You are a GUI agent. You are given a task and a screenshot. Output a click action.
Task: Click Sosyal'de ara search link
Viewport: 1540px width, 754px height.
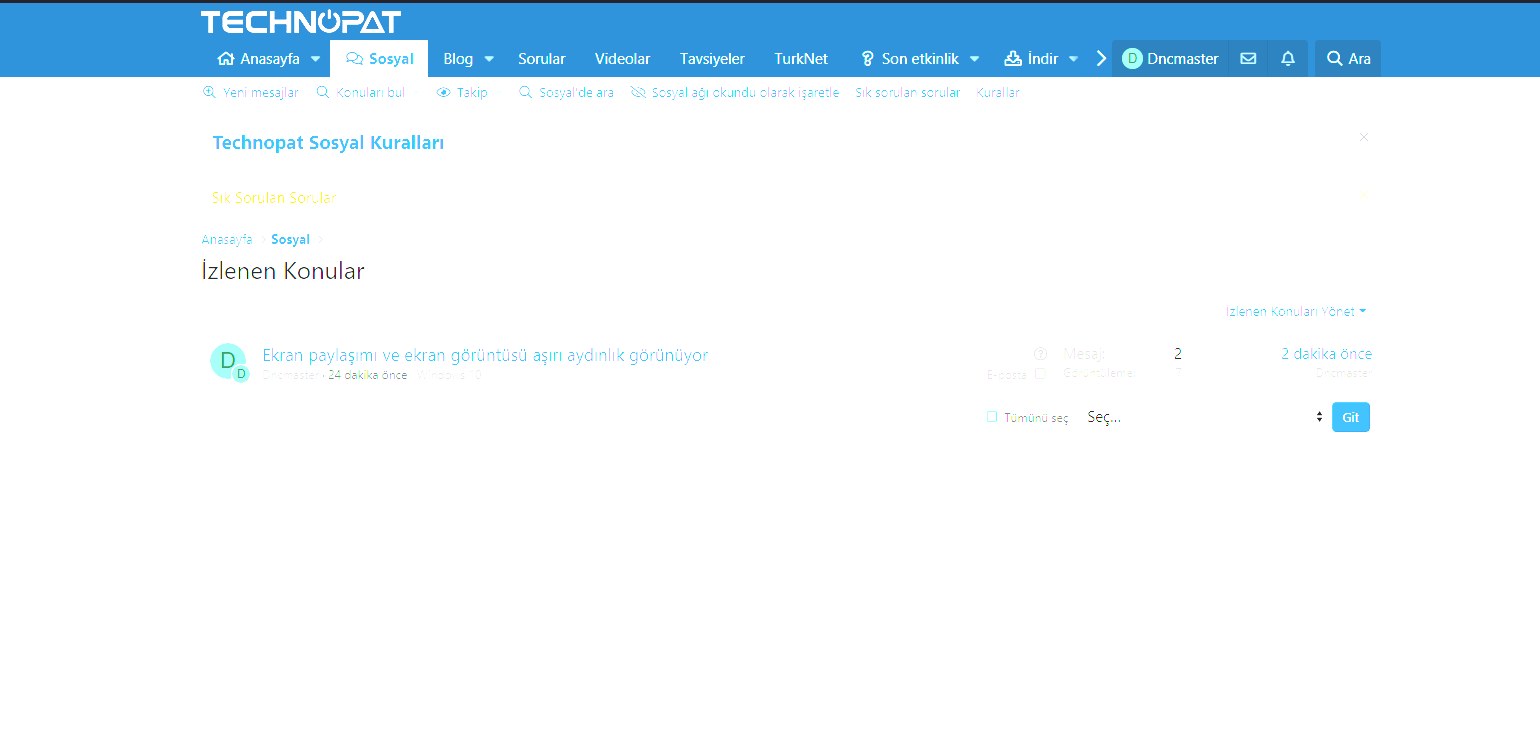coord(566,92)
